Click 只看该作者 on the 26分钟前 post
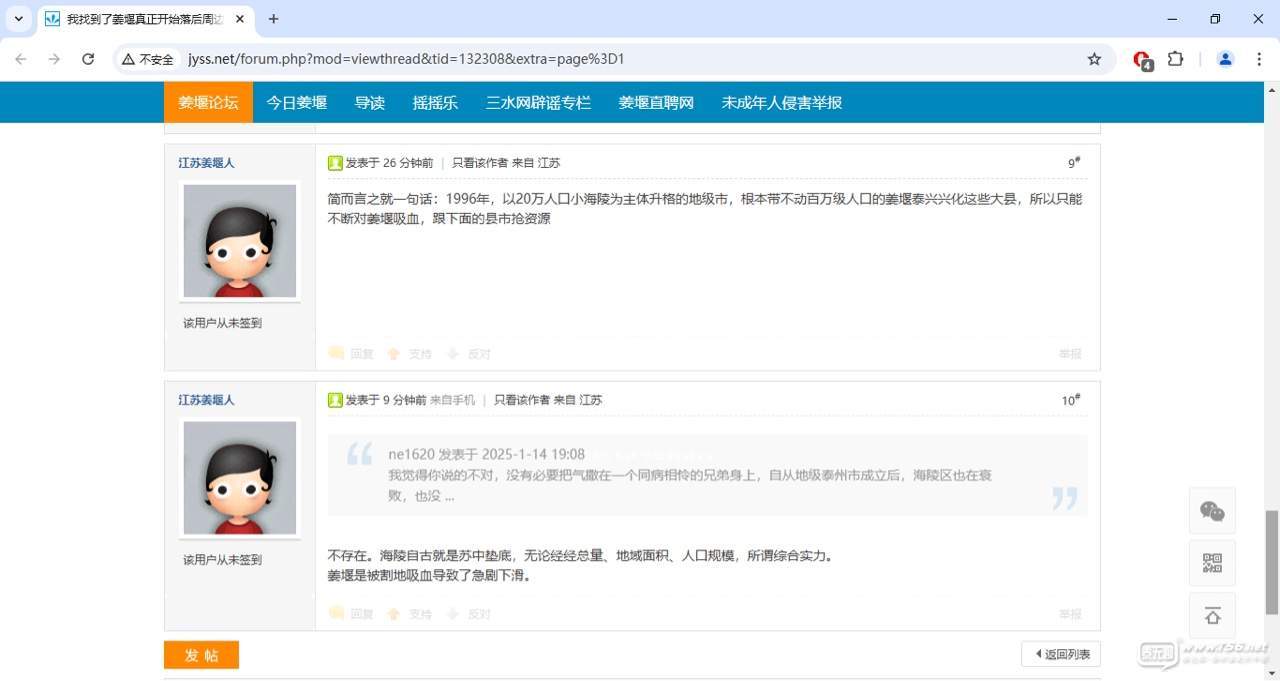This screenshot has width=1280, height=681. (480, 163)
